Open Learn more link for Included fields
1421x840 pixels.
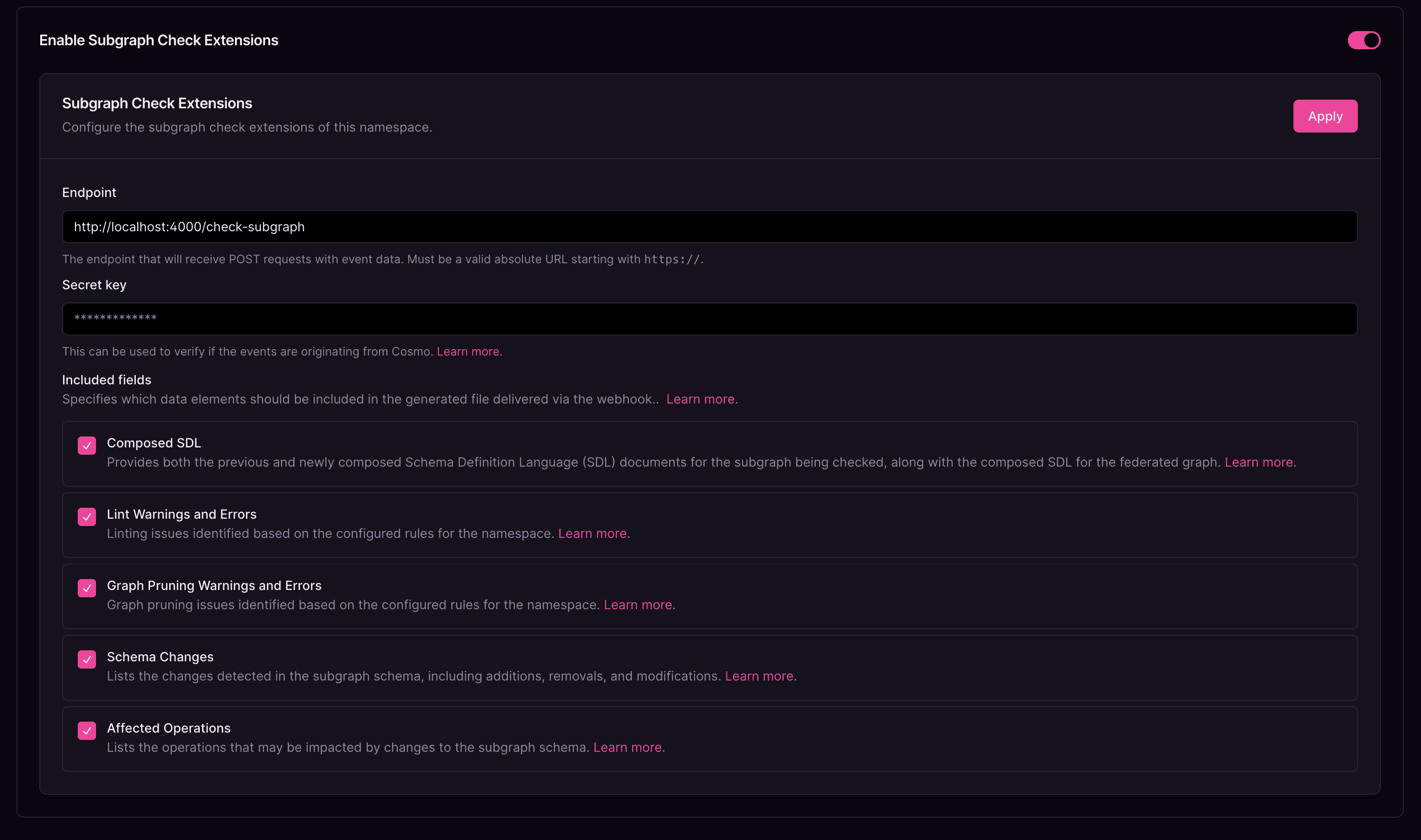click(700, 399)
